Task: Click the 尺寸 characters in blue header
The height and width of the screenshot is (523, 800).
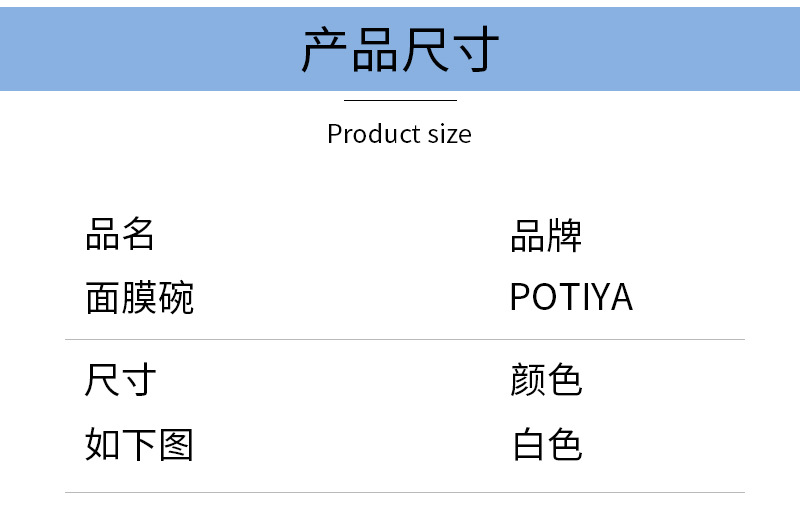Action: [x=449, y=50]
